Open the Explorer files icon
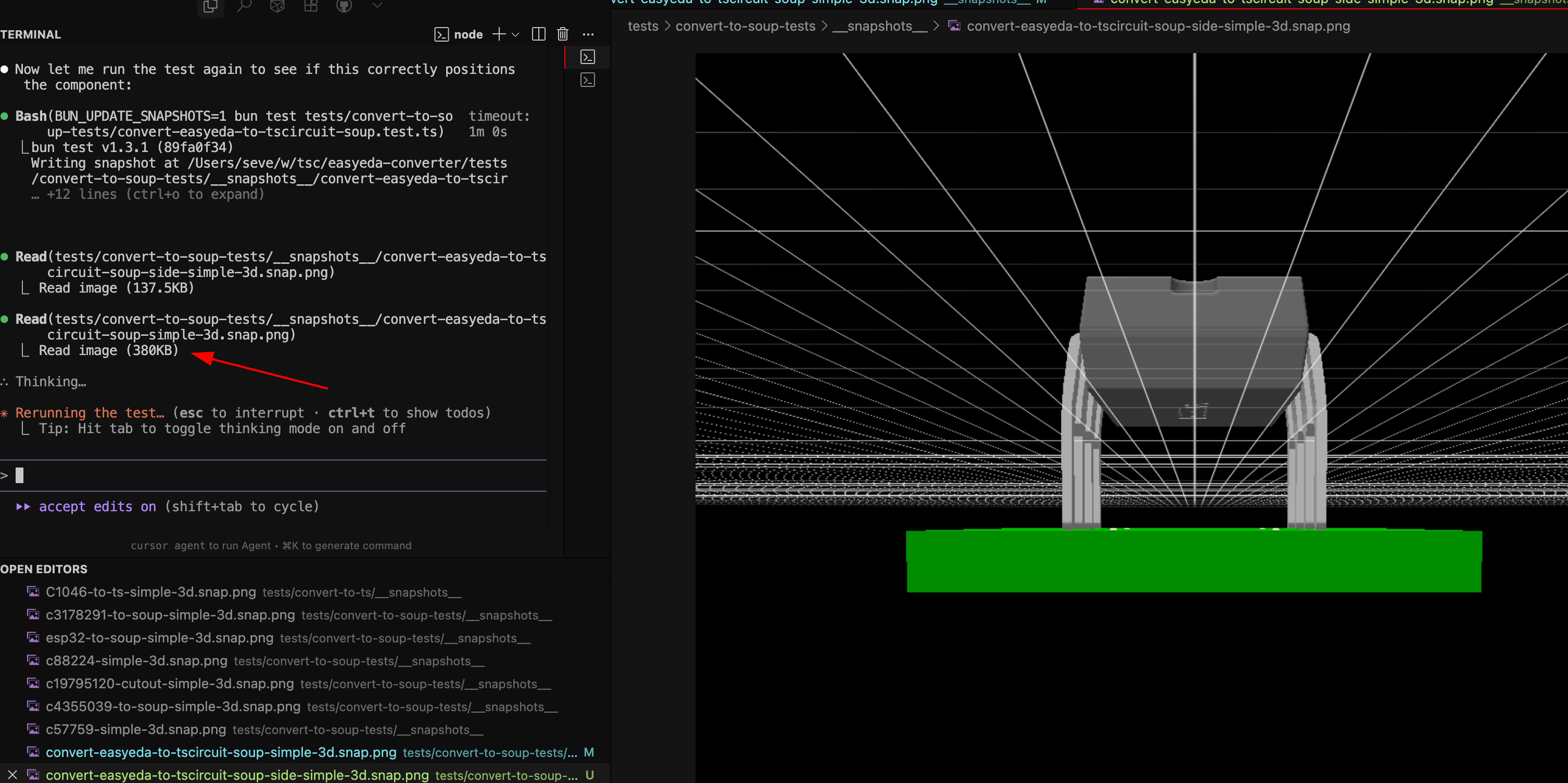This screenshot has width=1568, height=783. click(x=211, y=6)
